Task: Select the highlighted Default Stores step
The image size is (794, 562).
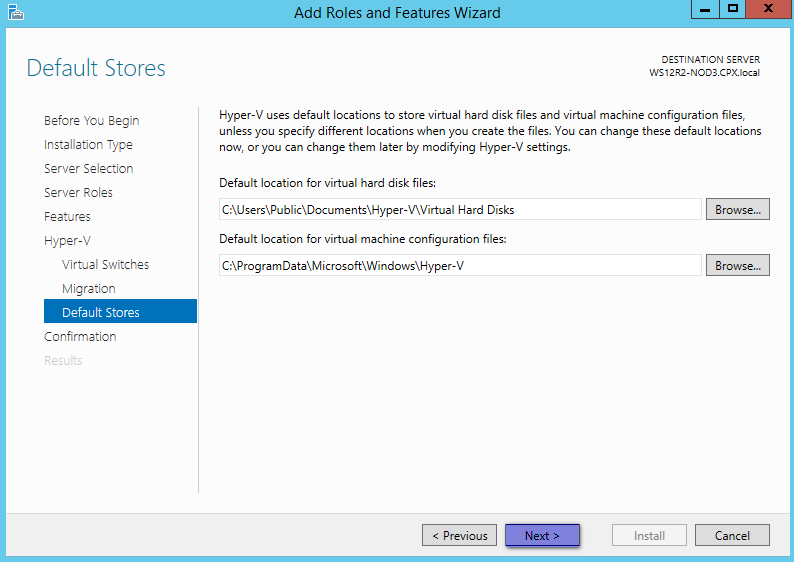Action: point(121,311)
